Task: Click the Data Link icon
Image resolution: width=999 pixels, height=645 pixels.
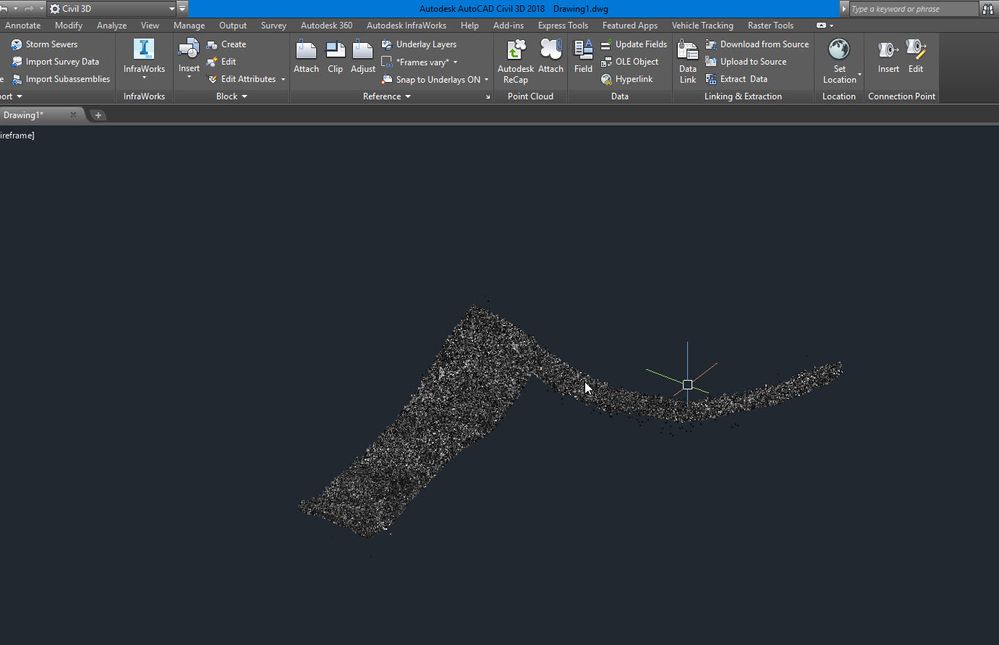Action: pyautogui.click(x=687, y=50)
